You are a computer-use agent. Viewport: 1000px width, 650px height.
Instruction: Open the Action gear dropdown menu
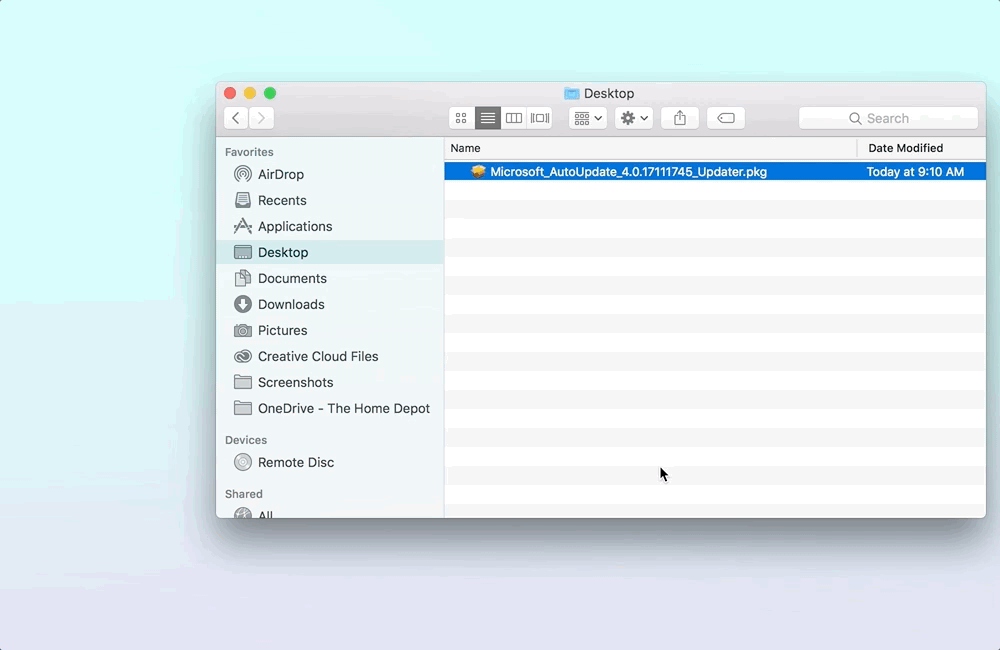634,118
